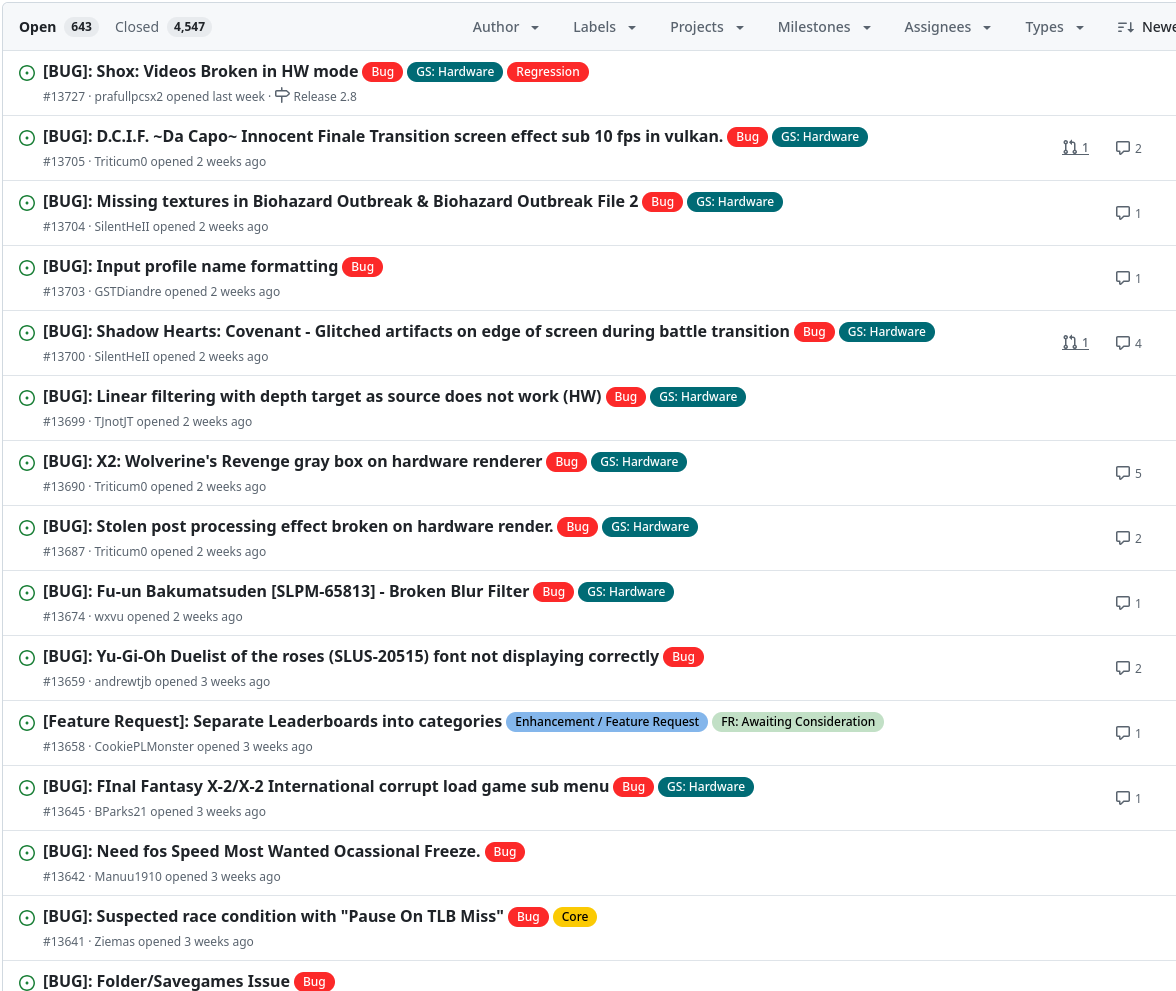Open Folder/Savegames Issue
Image resolution: width=1176 pixels, height=991 pixels.
click(x=166, y=981)
